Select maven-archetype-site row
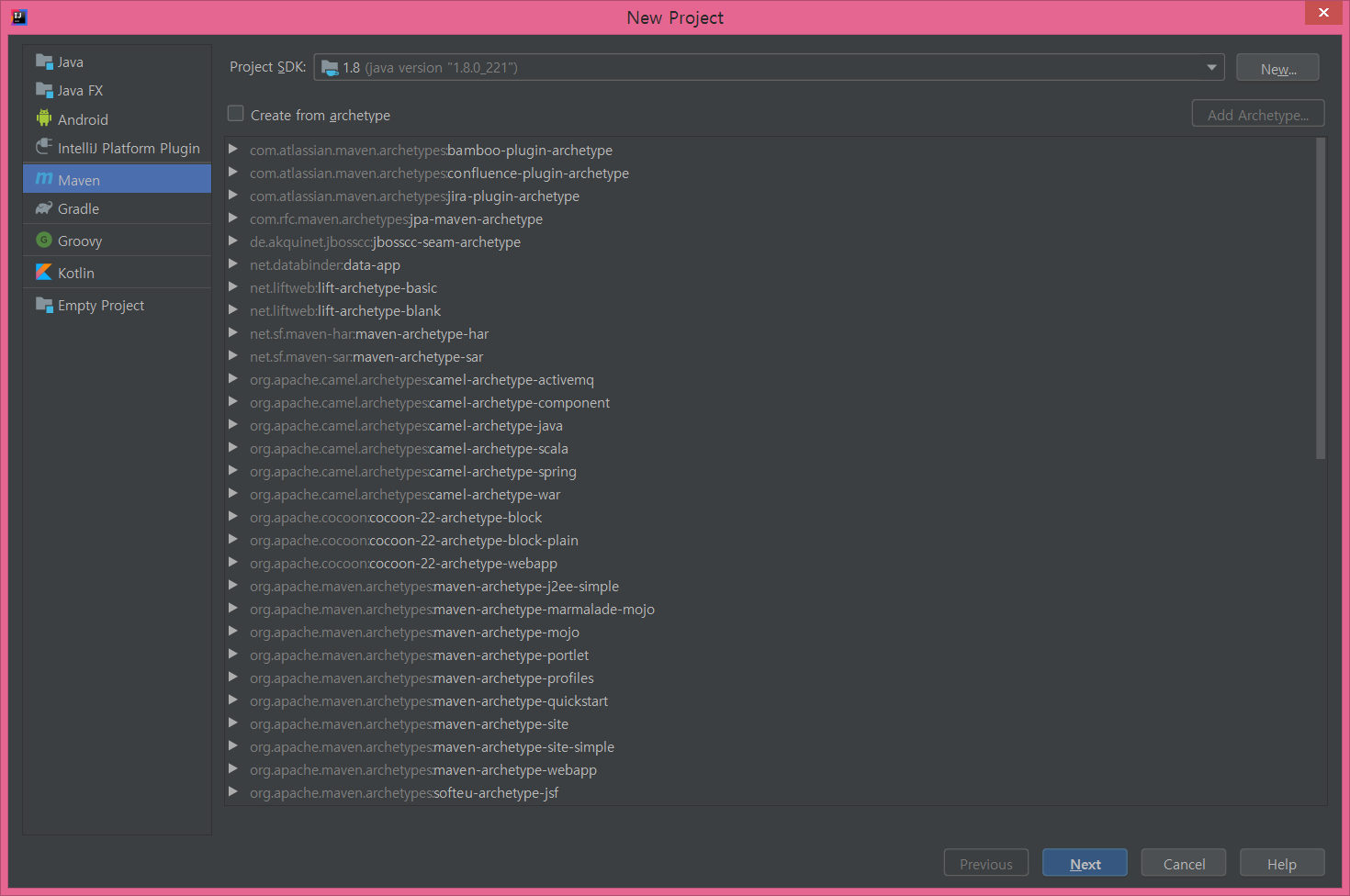 point(770,723)
